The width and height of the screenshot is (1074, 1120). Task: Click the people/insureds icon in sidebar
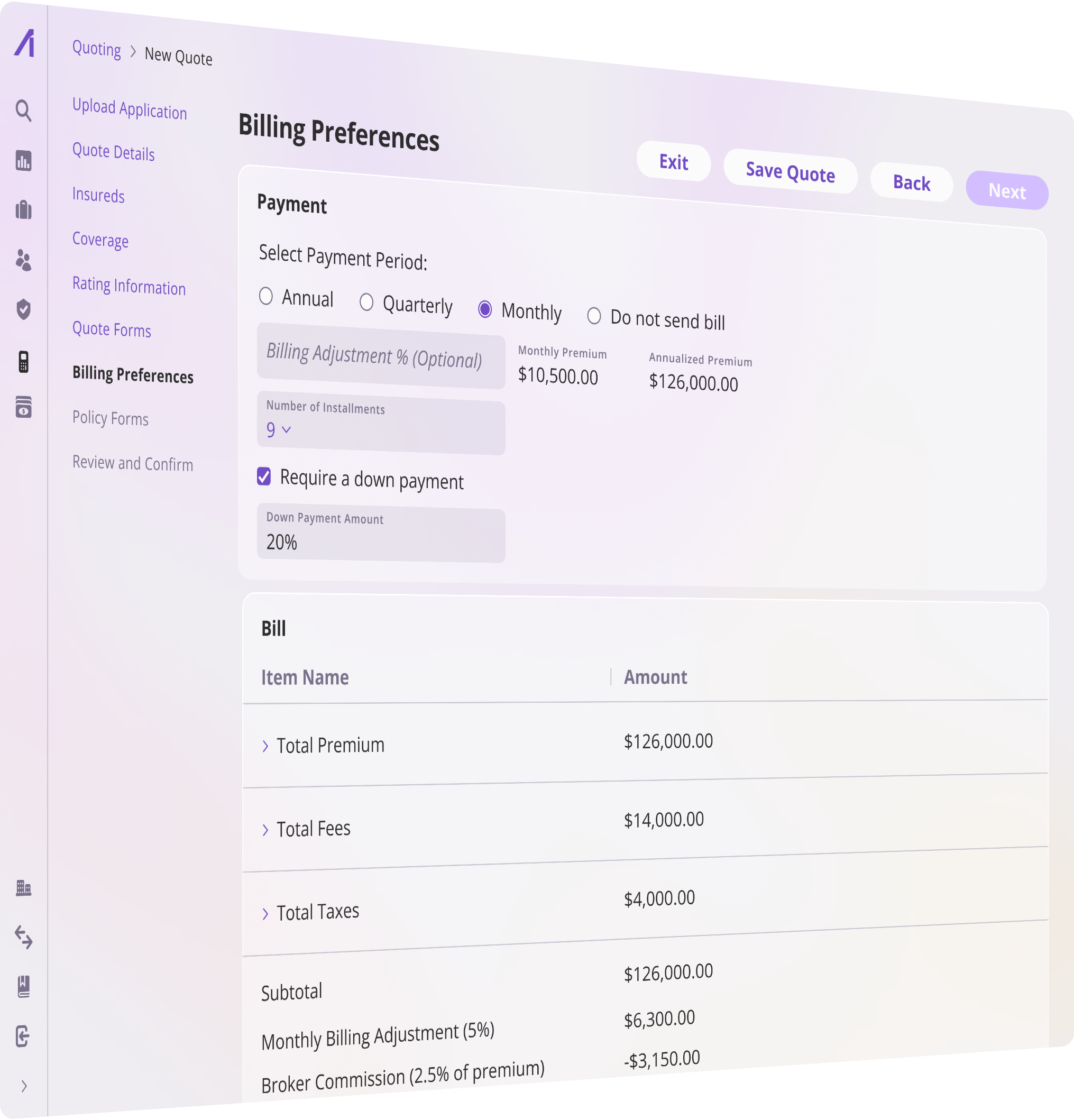(x=26, y=261)
